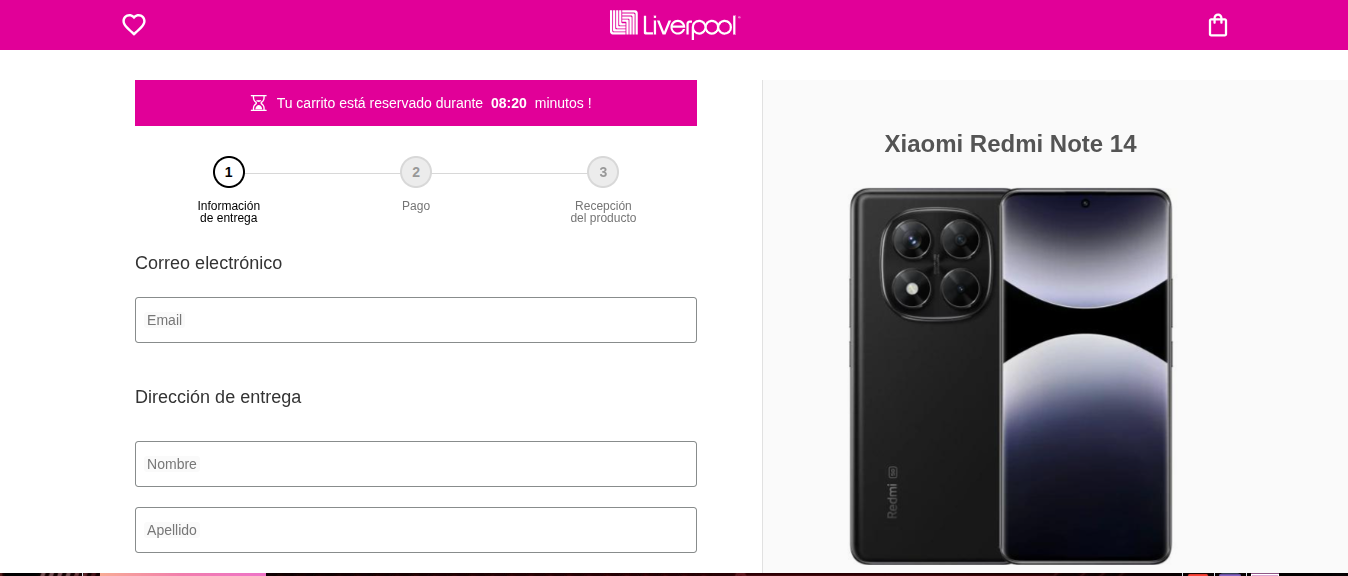The image size is (1348, 576).
Task: Open the shopping bag cart icon
Action: (x=1217, y=25)
